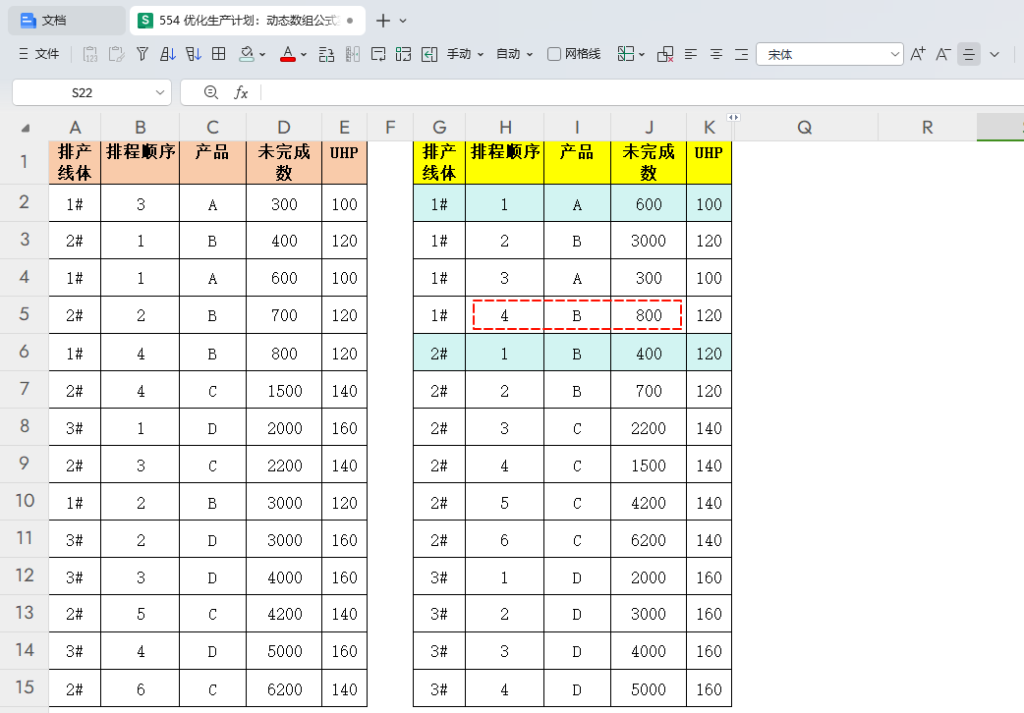This screenshot has height=713, width=1024.
Task: Increase font size with A+ icon
Action: point(918,54)
